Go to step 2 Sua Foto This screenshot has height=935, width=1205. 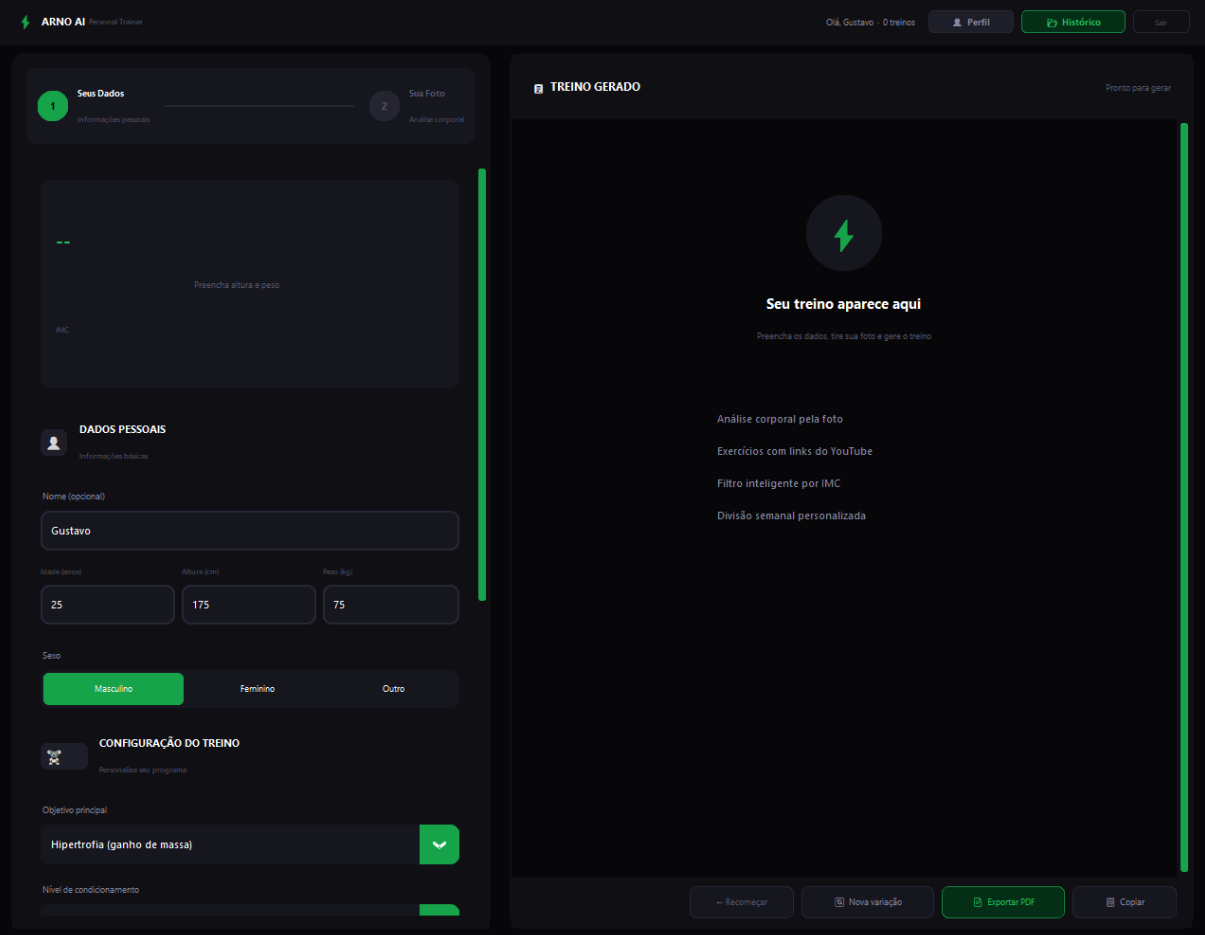(384, 106)
